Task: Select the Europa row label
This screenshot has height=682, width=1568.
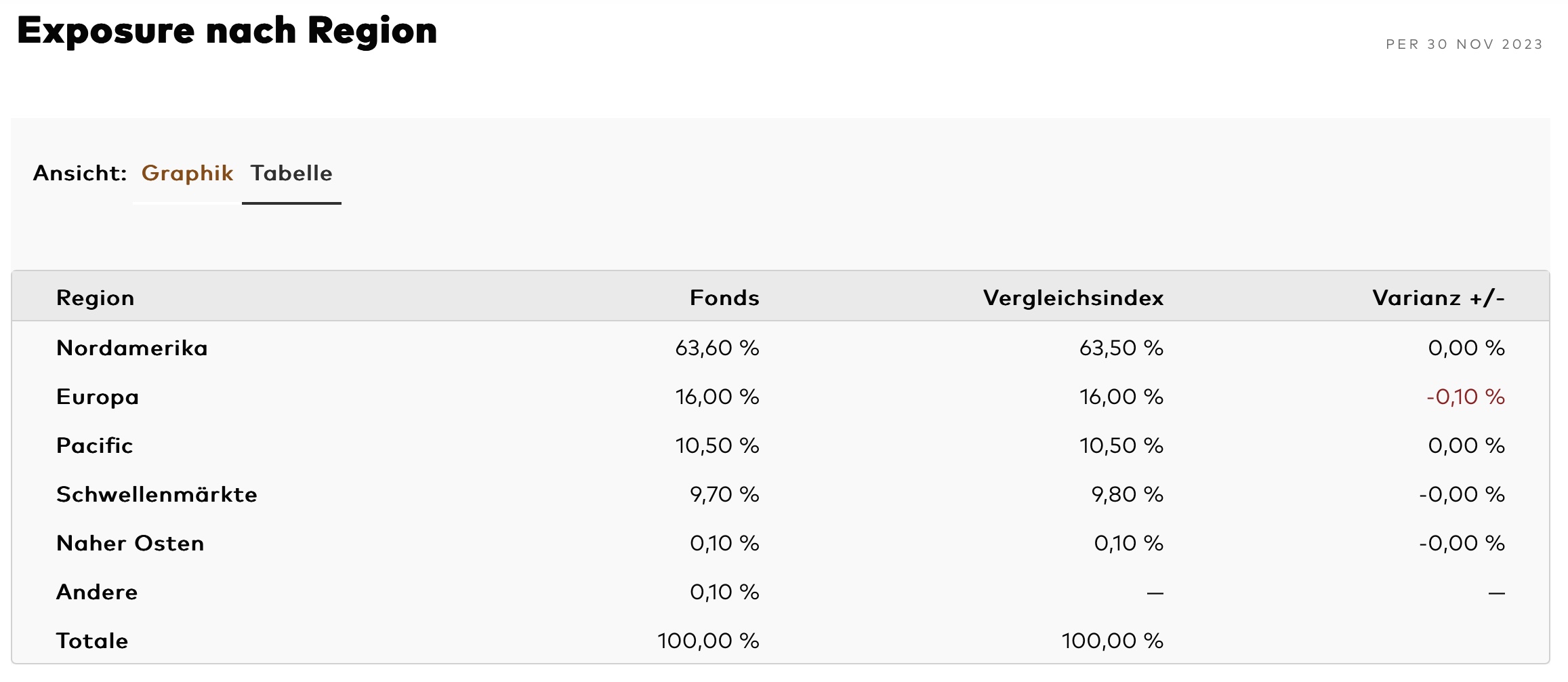Action: click(98, 397)
